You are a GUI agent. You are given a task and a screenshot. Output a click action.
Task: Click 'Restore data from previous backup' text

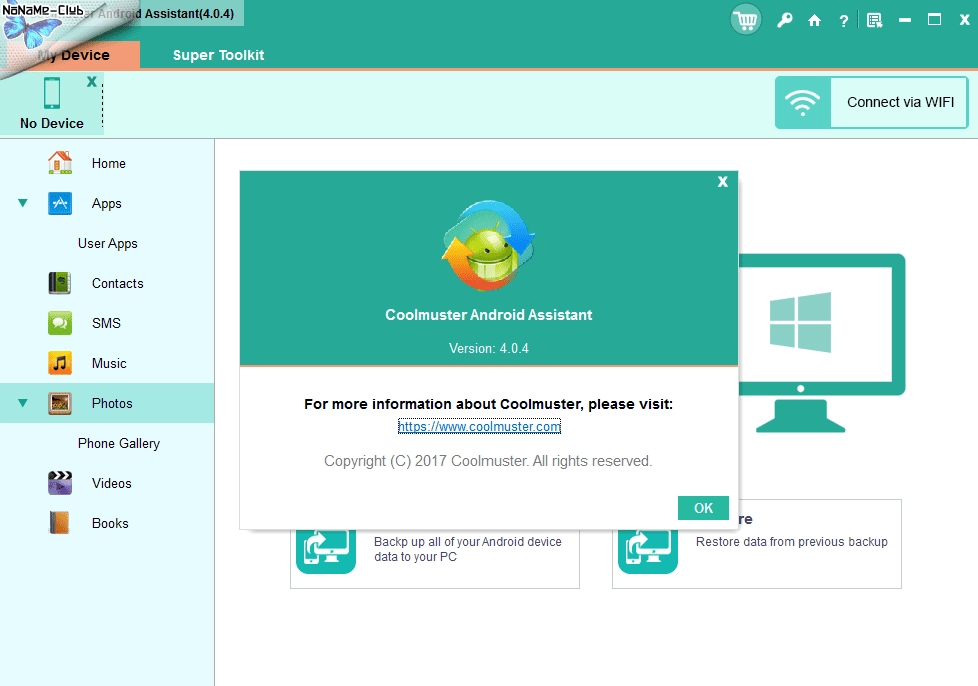pos(792,542)
